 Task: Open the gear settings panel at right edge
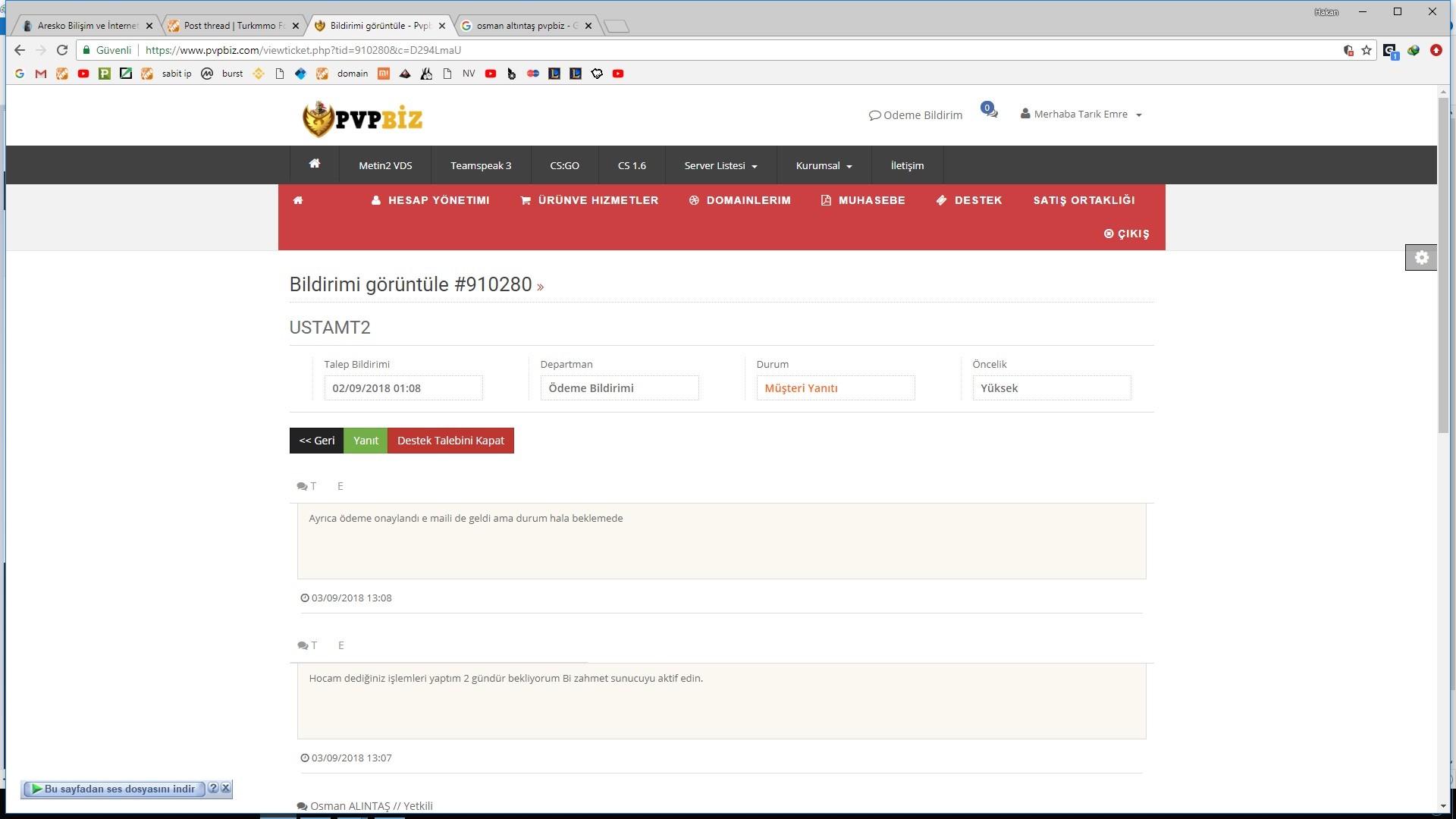click(1421, 258)
